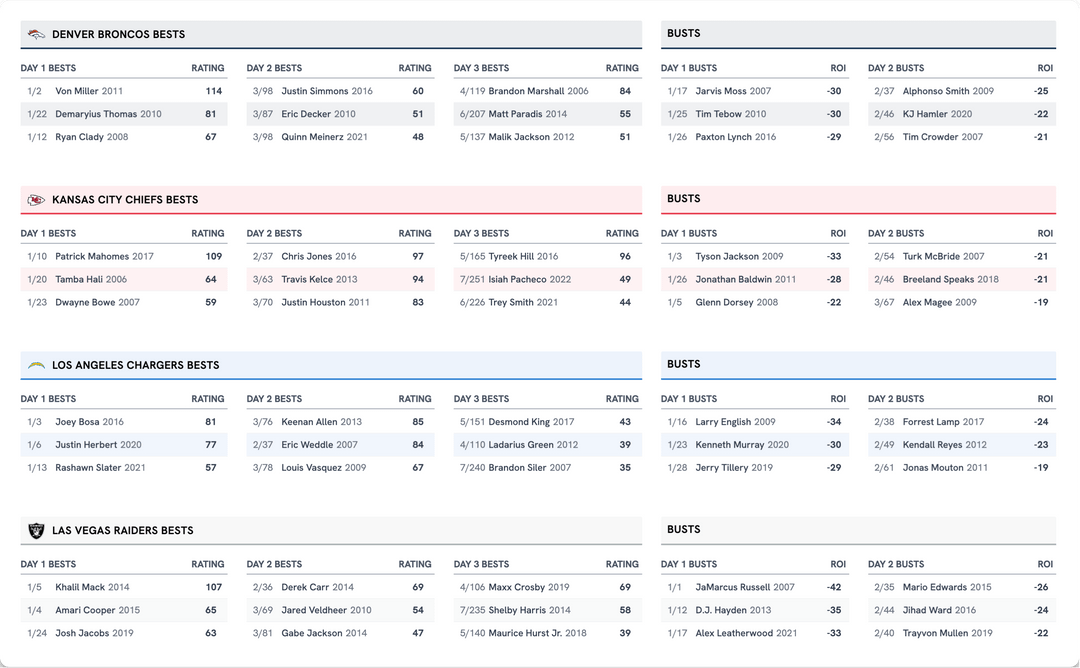Viewport: 1080px width, 668px height.
Task: Click Justin Herbert 2020 row
Action: click(x=98, y=445)
